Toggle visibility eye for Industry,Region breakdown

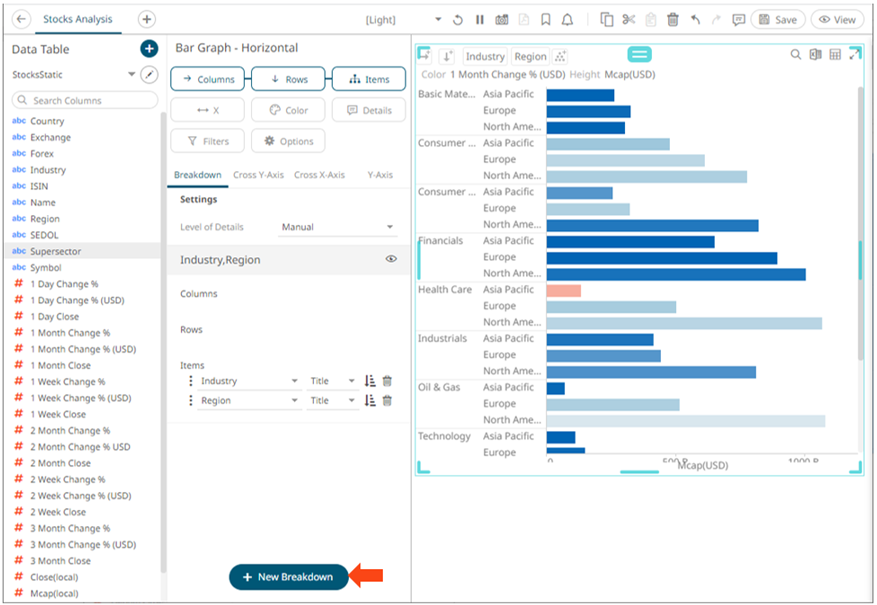point(391,259)
